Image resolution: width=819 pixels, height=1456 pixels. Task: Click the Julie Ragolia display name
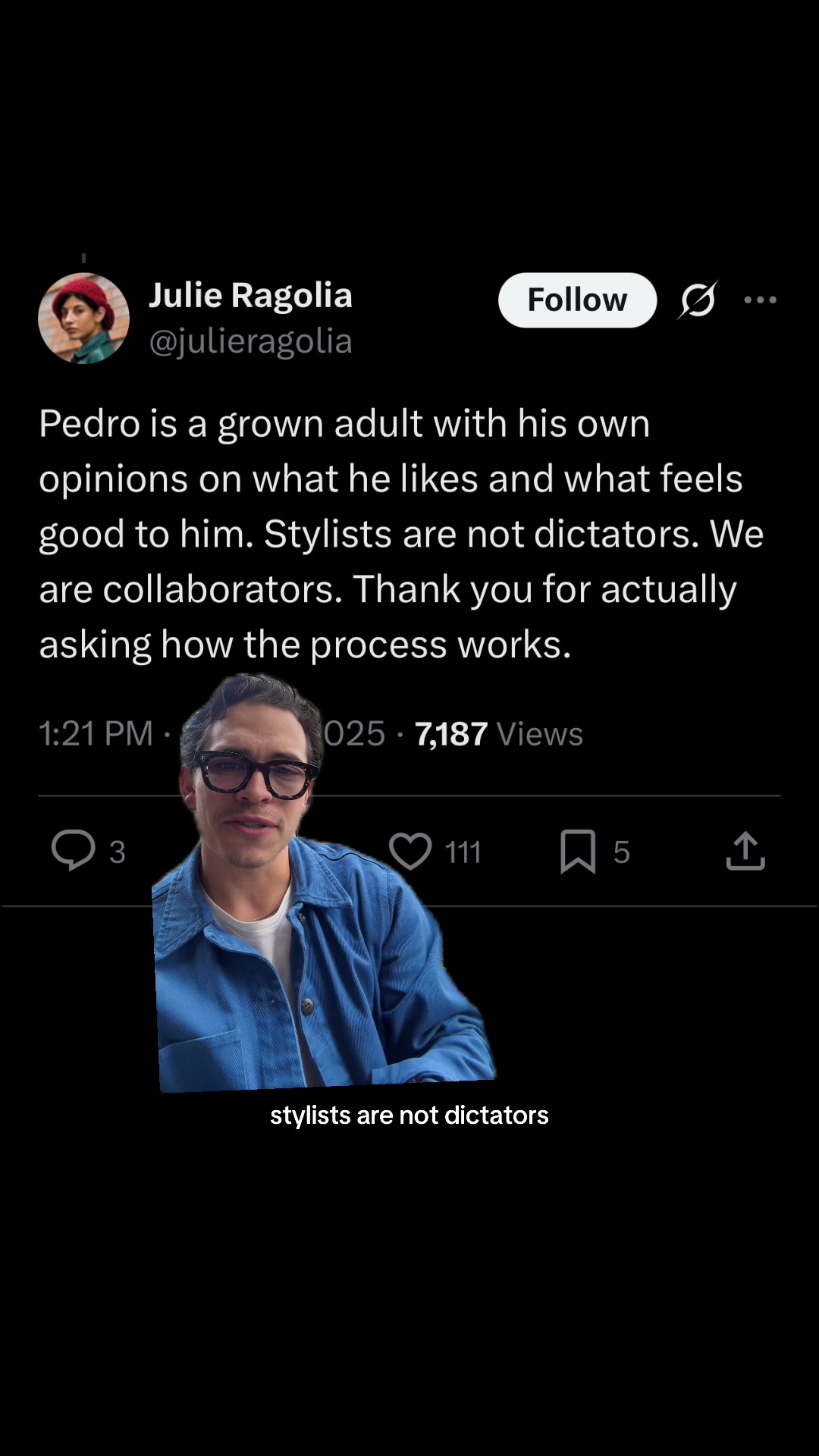click(x=250, y=296)
